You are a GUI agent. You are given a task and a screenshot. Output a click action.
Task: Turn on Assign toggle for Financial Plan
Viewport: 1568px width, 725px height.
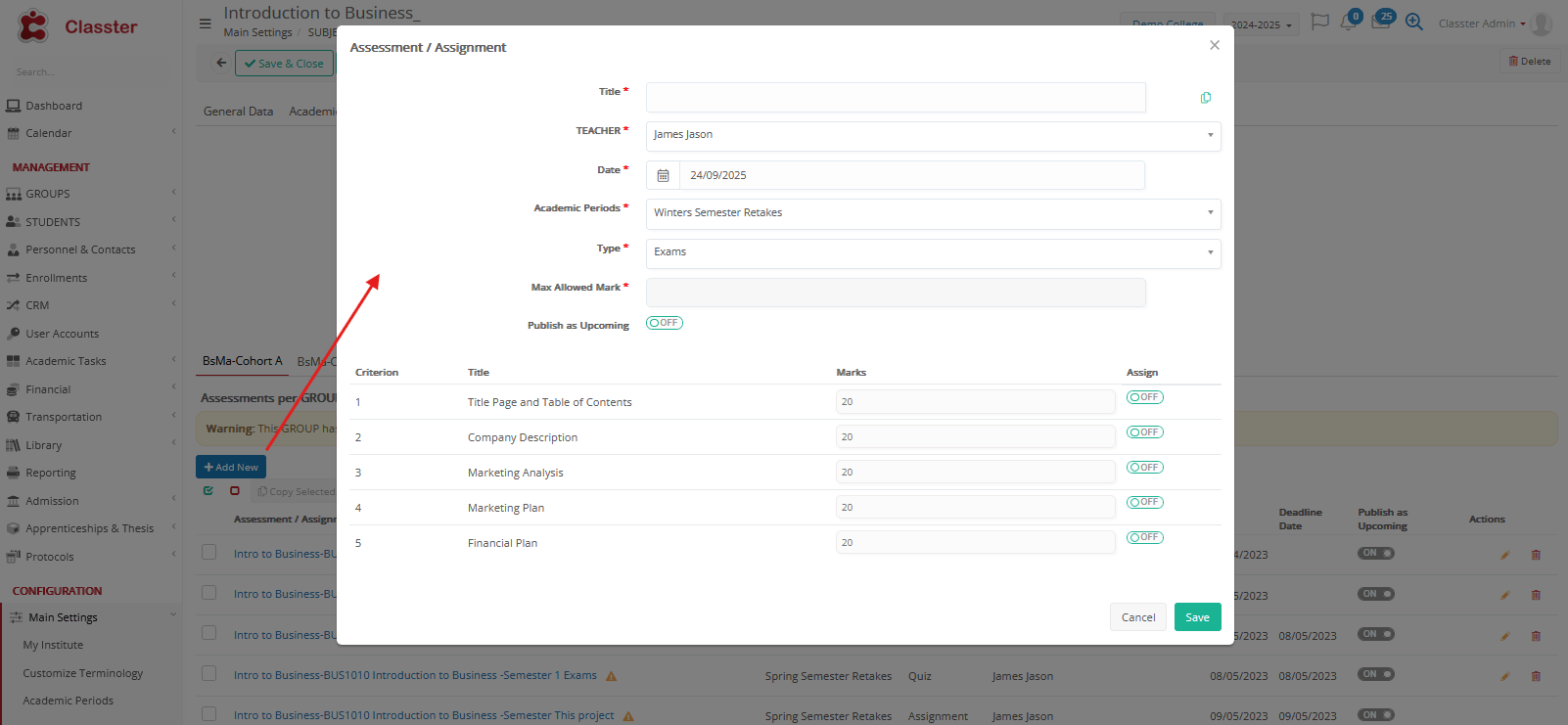(1144, 538)
